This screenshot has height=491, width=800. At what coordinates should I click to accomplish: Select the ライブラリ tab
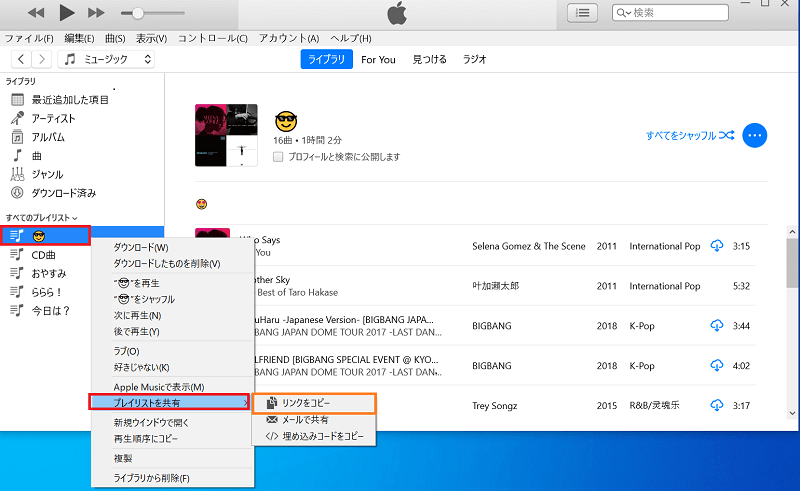(327, 59)
